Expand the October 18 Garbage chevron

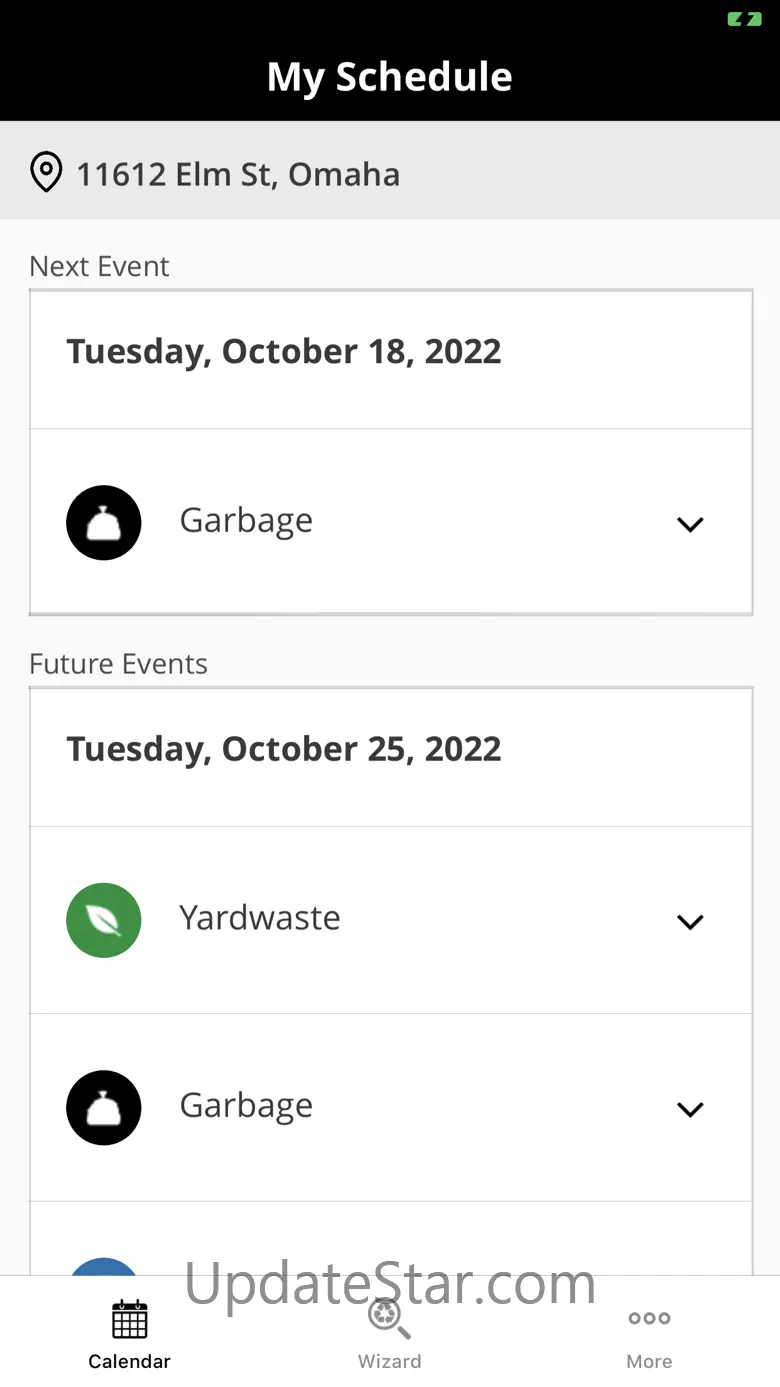(x=690, y=524)
